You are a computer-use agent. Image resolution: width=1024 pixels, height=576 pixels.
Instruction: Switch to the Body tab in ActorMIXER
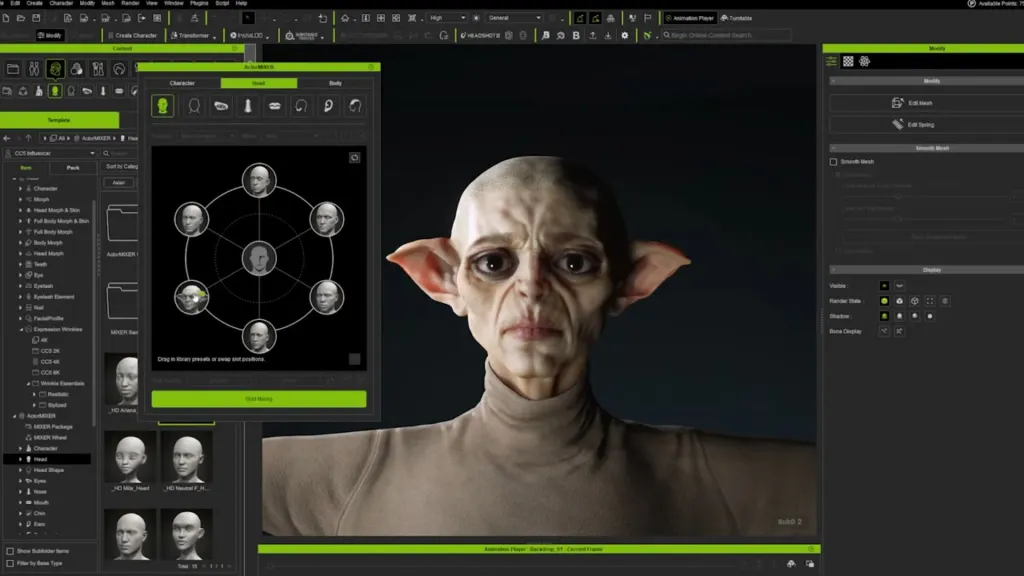[x=335, y=83]
